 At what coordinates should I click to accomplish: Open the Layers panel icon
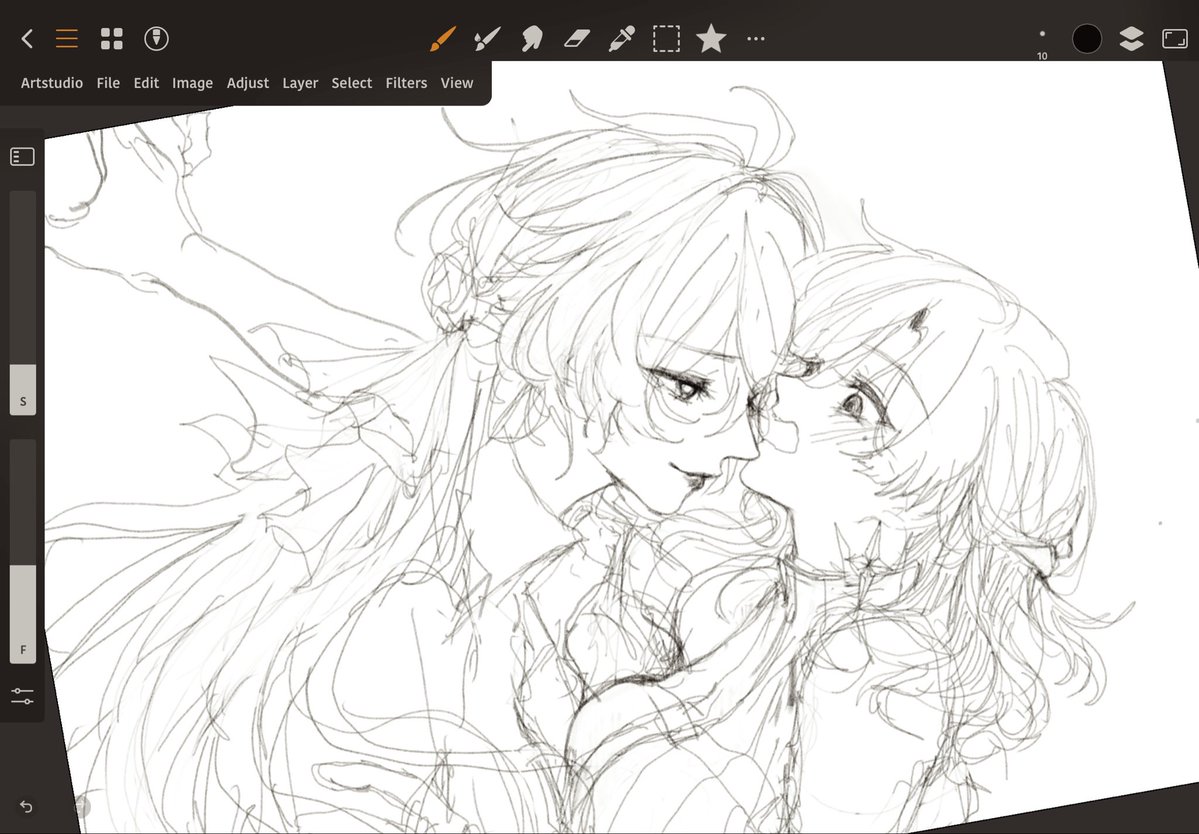click(x=1131, y=38)
